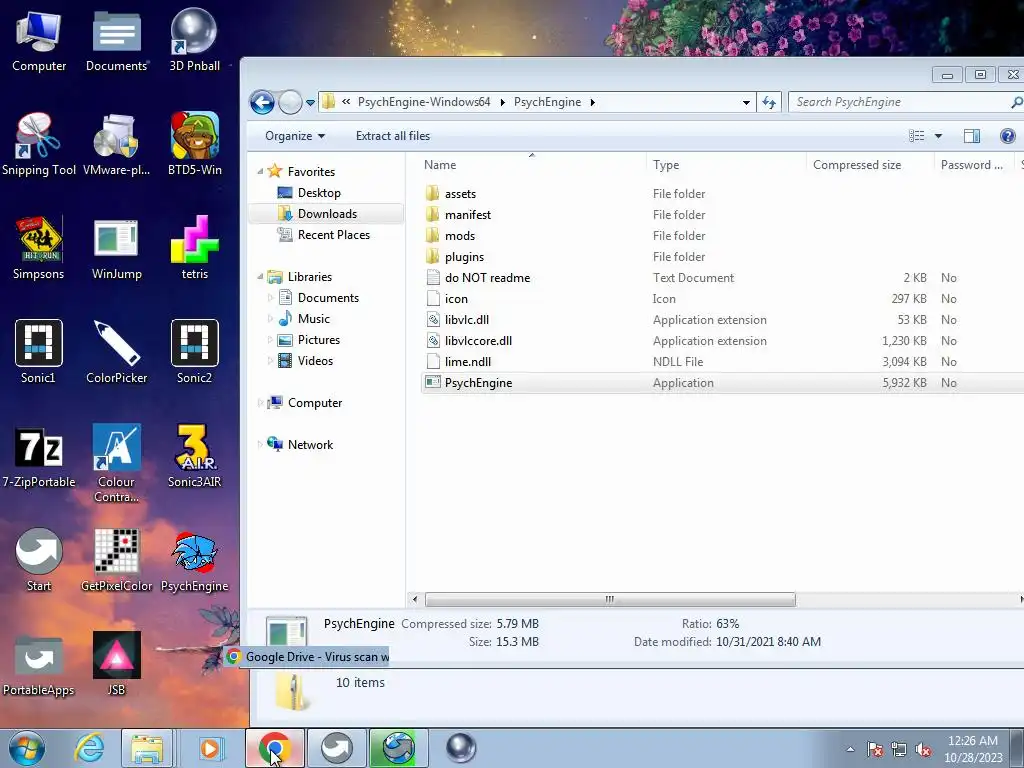1024x768 pixels.
Task: Collapse the Favorites tree group
Action: coord(261,172)
